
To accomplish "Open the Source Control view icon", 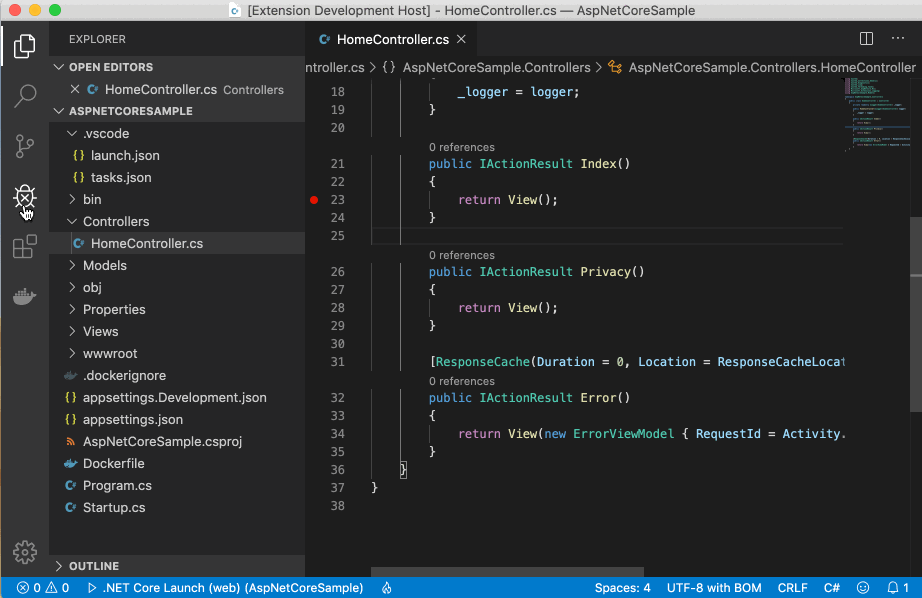I will click(24, 146).
